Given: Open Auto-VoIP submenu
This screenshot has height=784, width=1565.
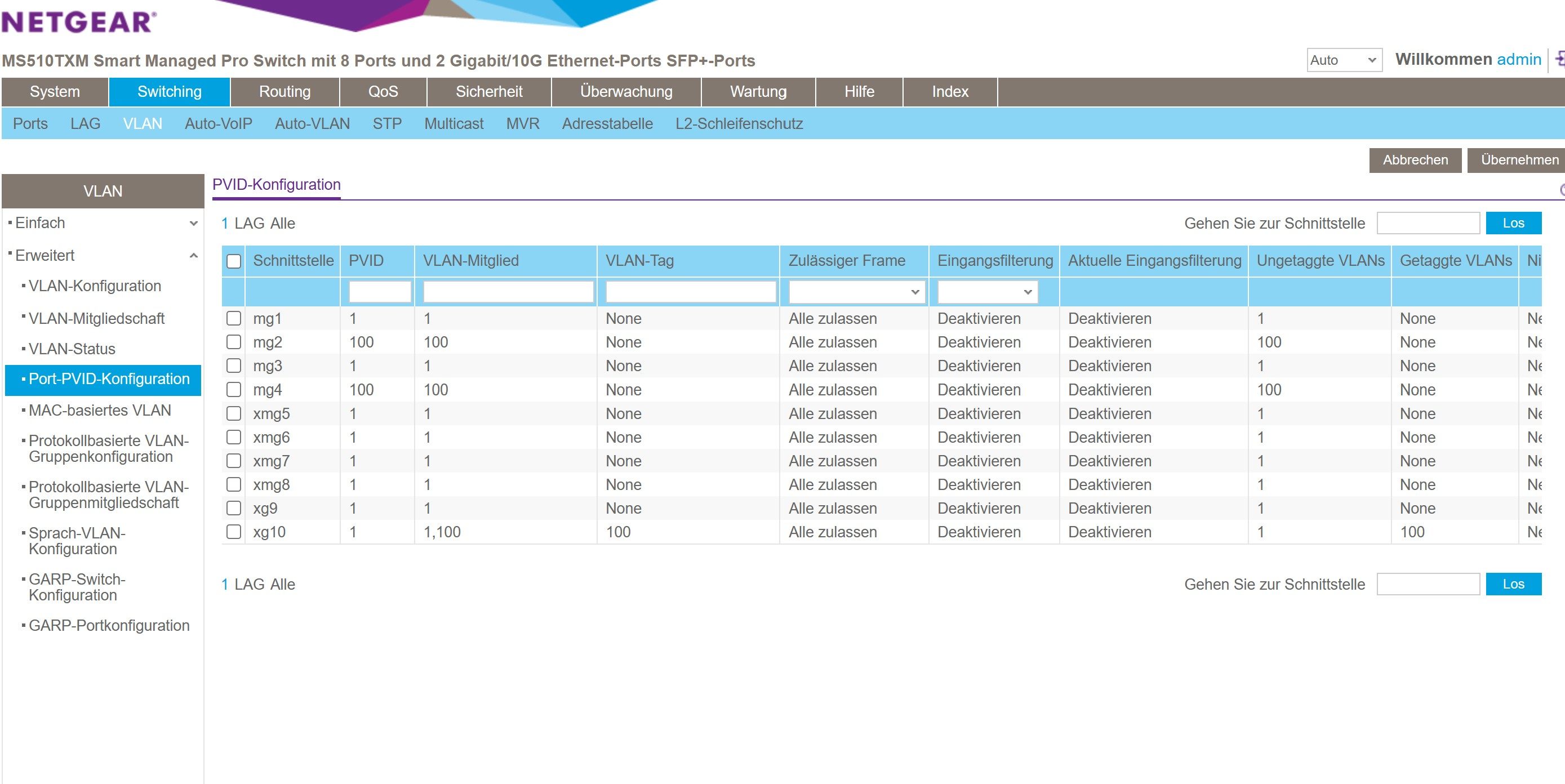Looking at the screenshot, I should click(219, 124).
